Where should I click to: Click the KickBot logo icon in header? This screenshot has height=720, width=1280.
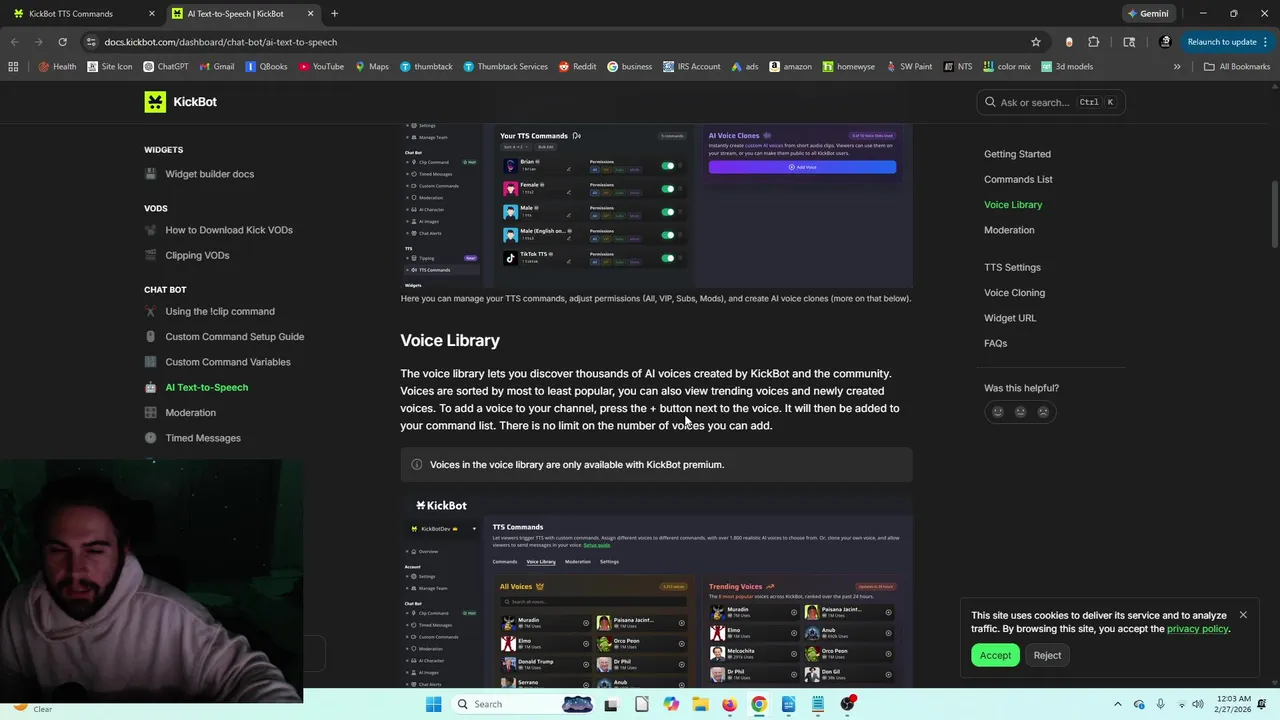coord(155,102)
